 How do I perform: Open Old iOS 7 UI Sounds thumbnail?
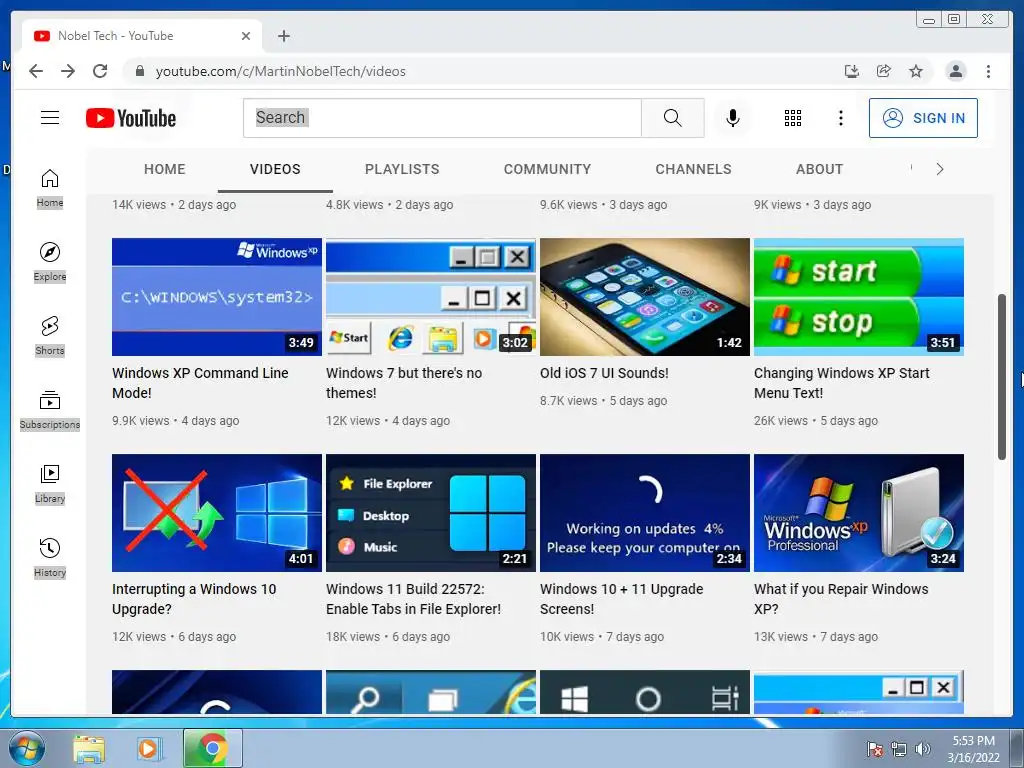(x=645, y=297)
